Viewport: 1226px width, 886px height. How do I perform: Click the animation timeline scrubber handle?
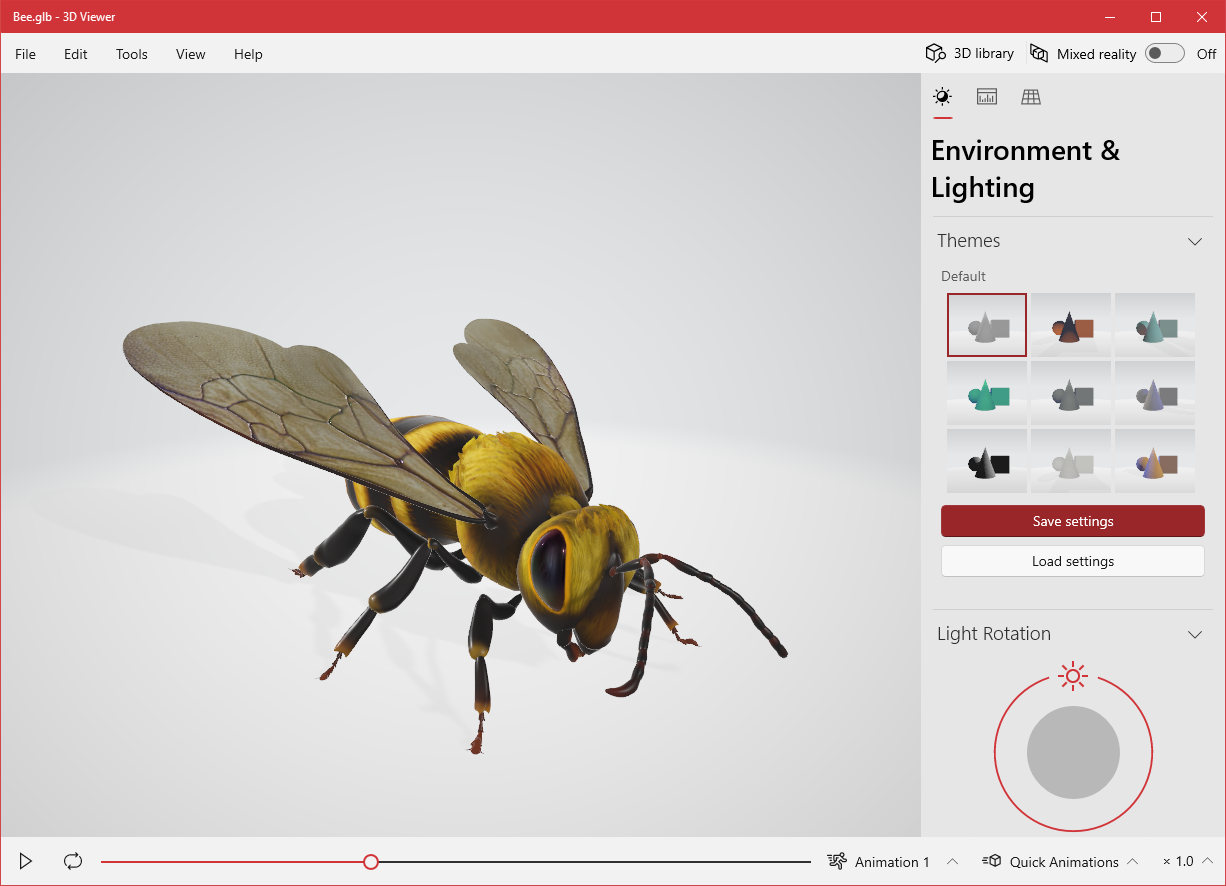coord(371,862)
